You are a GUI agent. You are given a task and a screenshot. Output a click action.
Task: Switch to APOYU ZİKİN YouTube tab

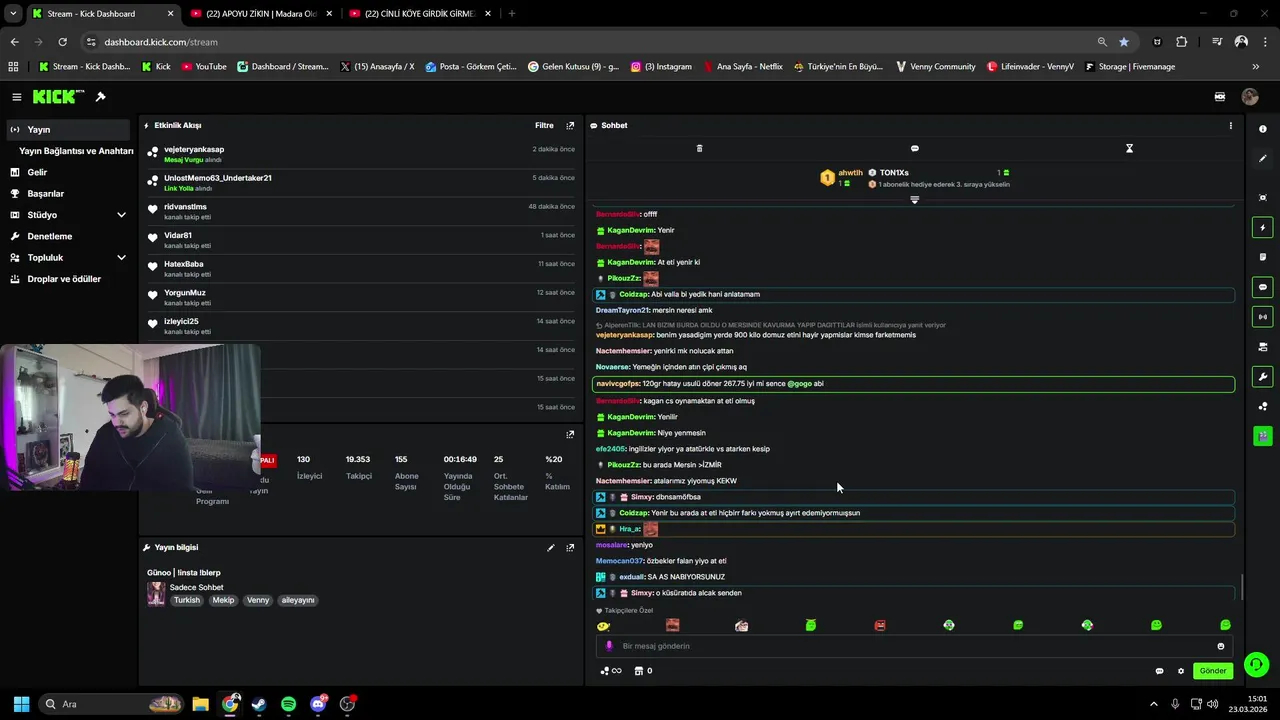[262, 13]
